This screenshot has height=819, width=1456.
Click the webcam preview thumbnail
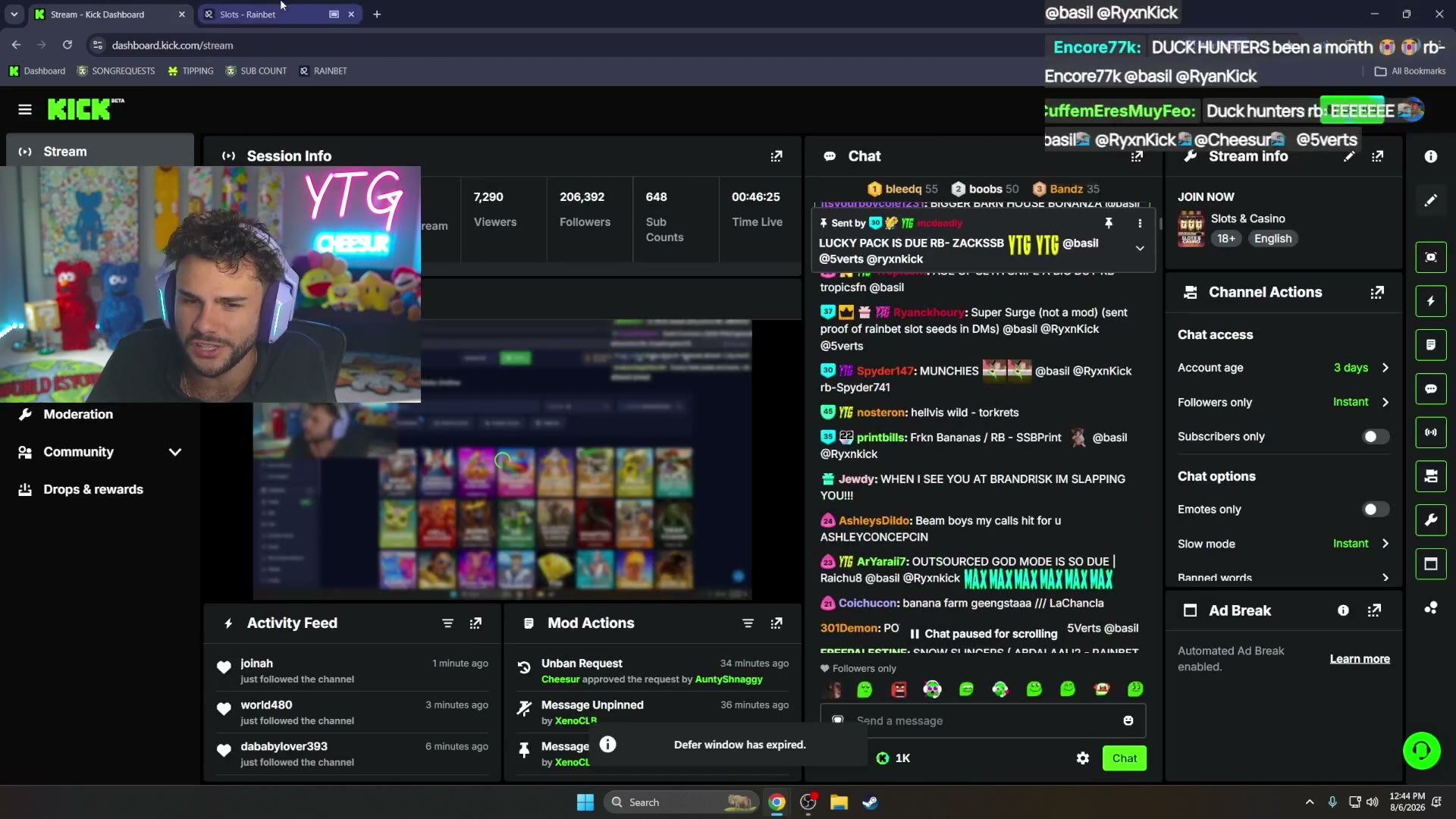(210, 284)
